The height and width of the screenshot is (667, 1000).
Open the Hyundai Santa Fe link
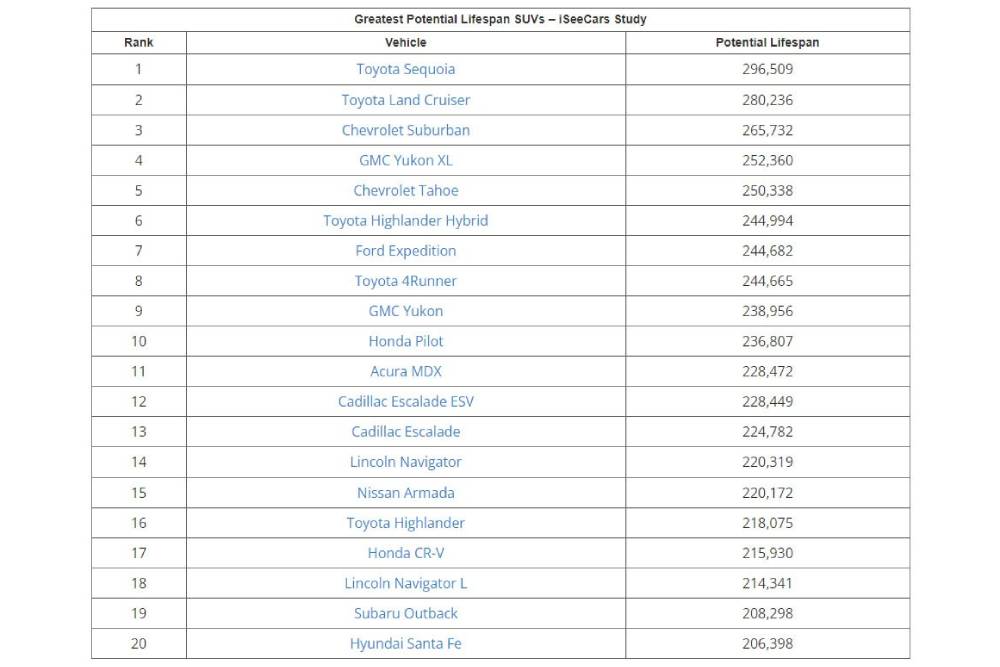[405, 644]
